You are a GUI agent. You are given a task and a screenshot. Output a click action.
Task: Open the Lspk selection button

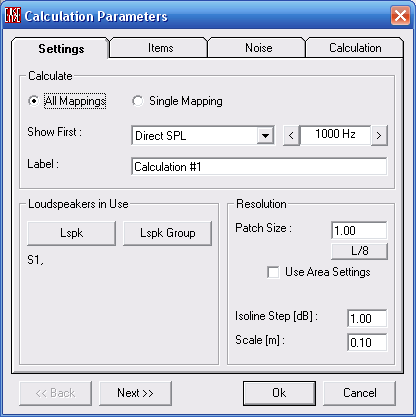(x=72, y=233)
